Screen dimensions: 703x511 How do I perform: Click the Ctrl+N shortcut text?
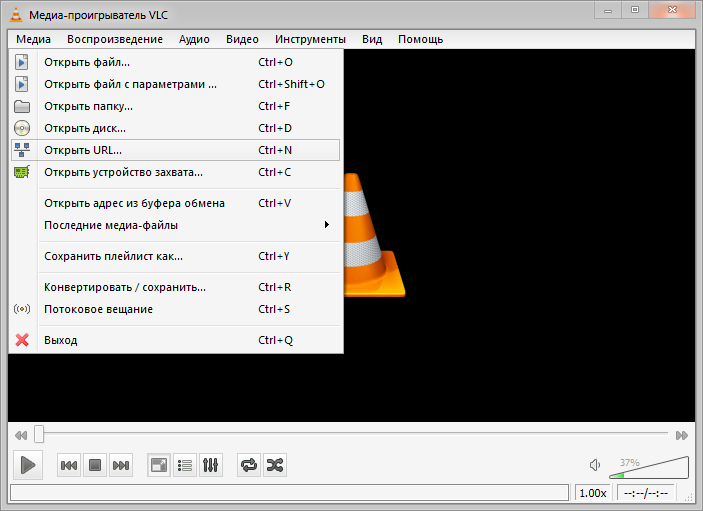[275, 150]
